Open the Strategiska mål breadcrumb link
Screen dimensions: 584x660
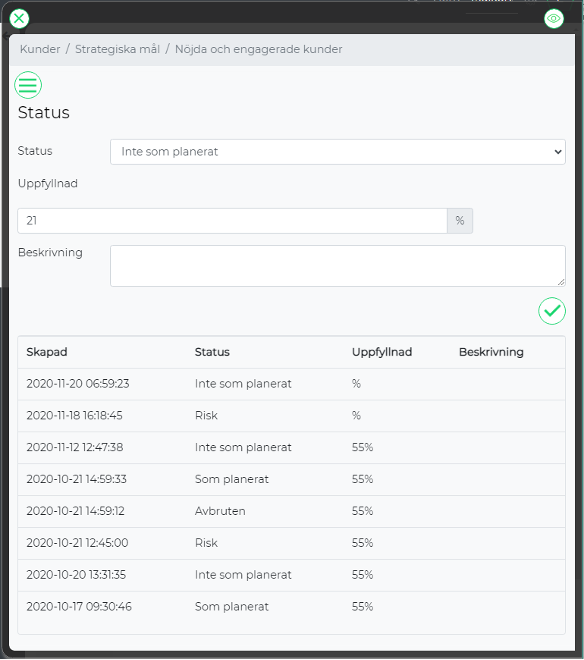click(117, 49)
